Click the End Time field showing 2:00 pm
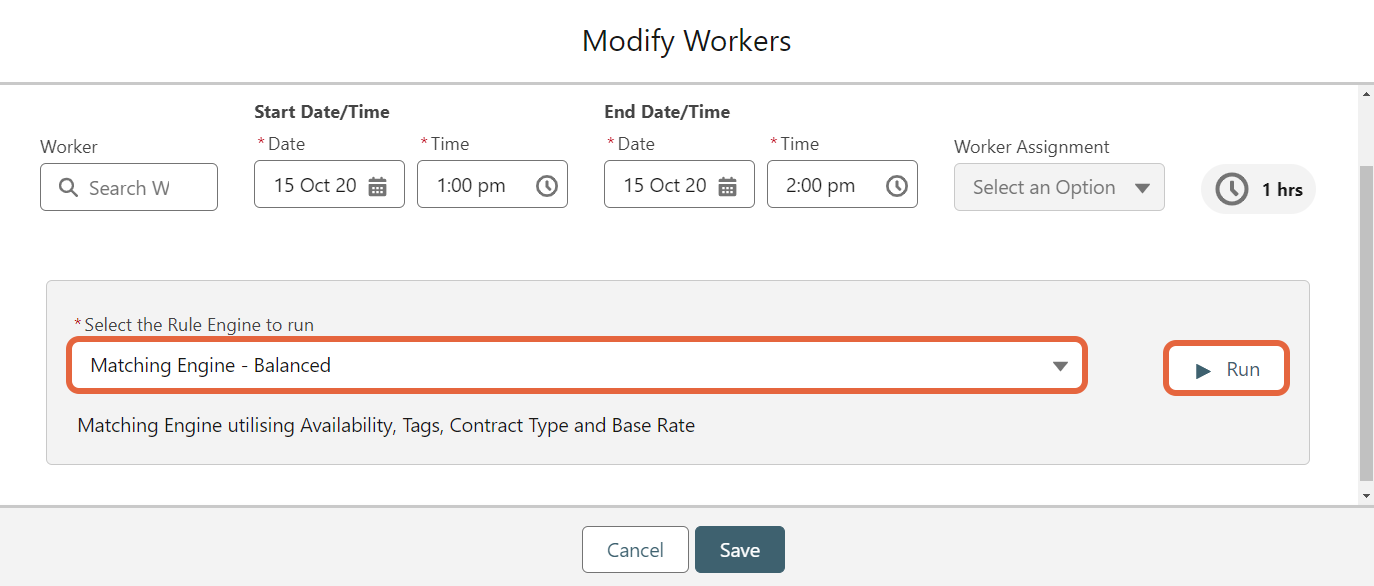 point(830,184)
